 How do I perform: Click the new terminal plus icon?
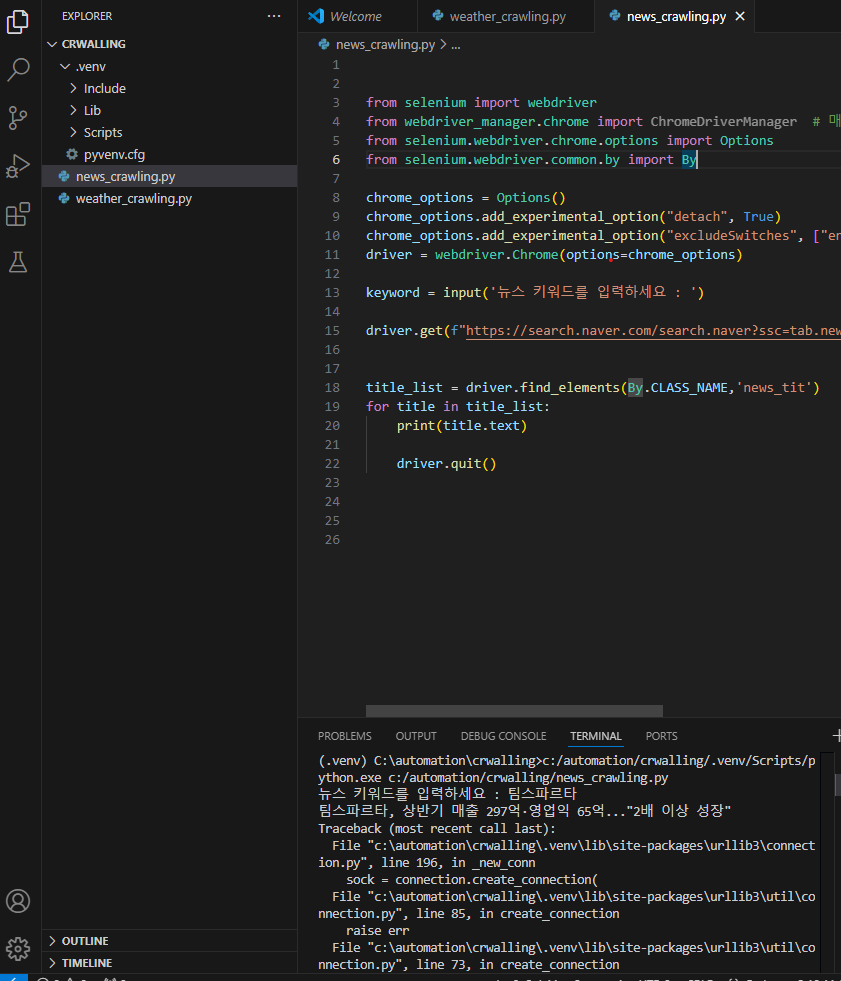click(x=837, y=736)
